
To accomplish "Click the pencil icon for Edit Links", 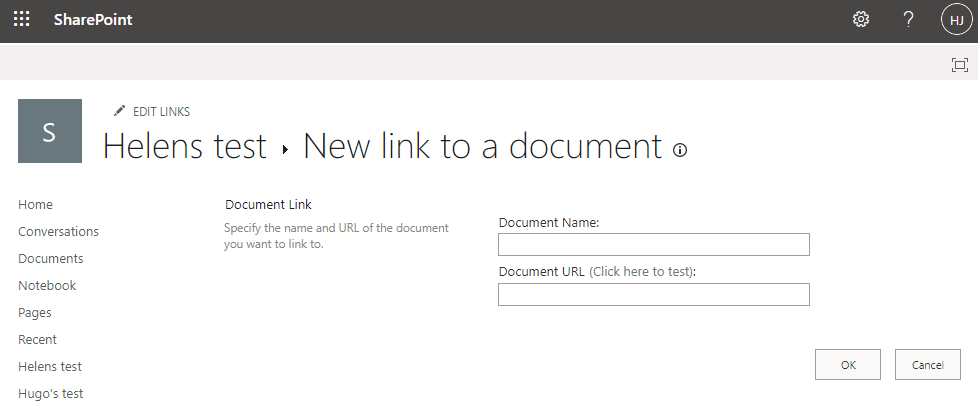I will (120, 111).
